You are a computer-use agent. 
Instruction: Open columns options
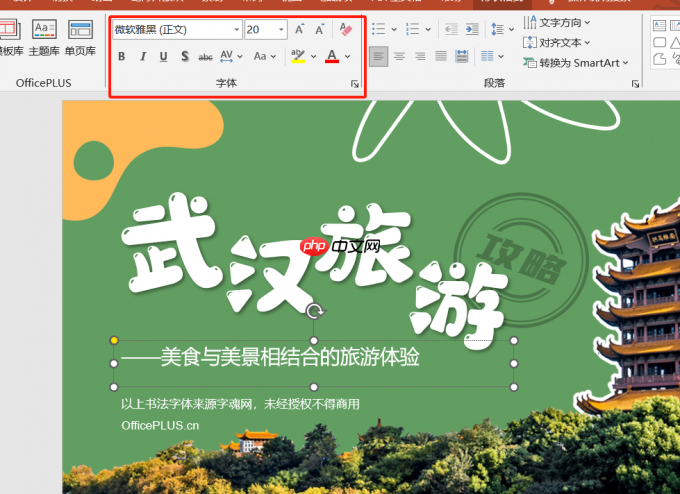click(x=492, y=56)
